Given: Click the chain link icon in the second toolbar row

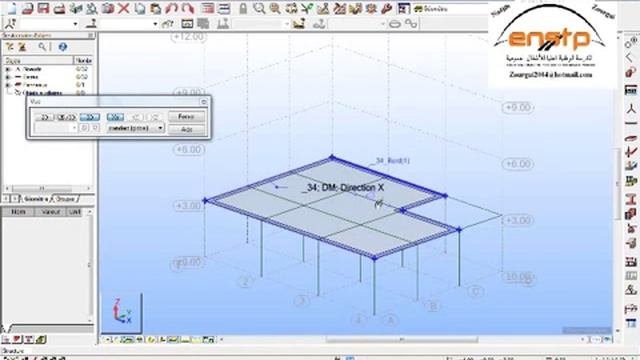Looking at the screenshot, I should coord(411,24).
